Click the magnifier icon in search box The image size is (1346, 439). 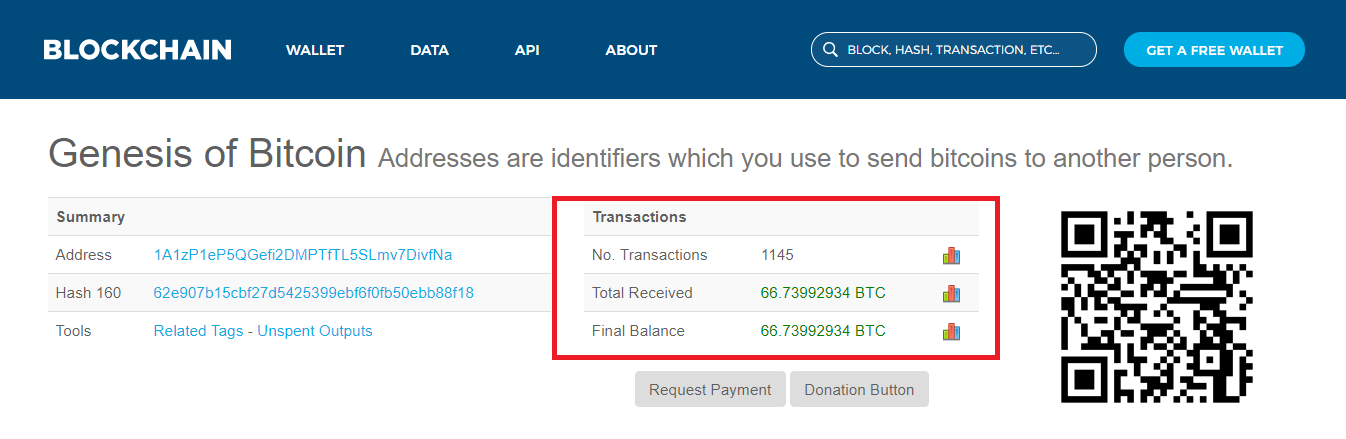(x=829, y=49)
